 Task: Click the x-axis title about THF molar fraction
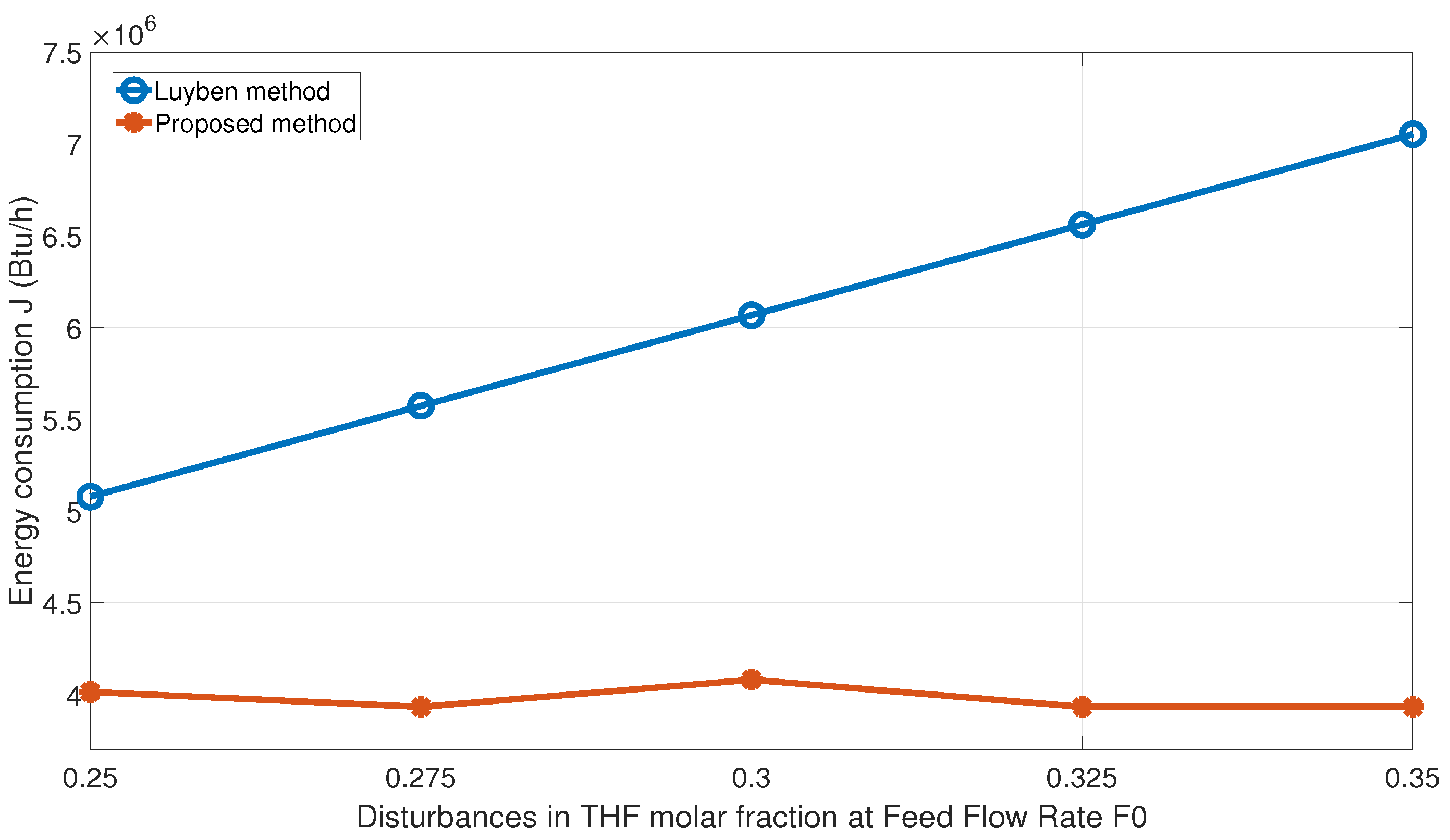(752, 818)
